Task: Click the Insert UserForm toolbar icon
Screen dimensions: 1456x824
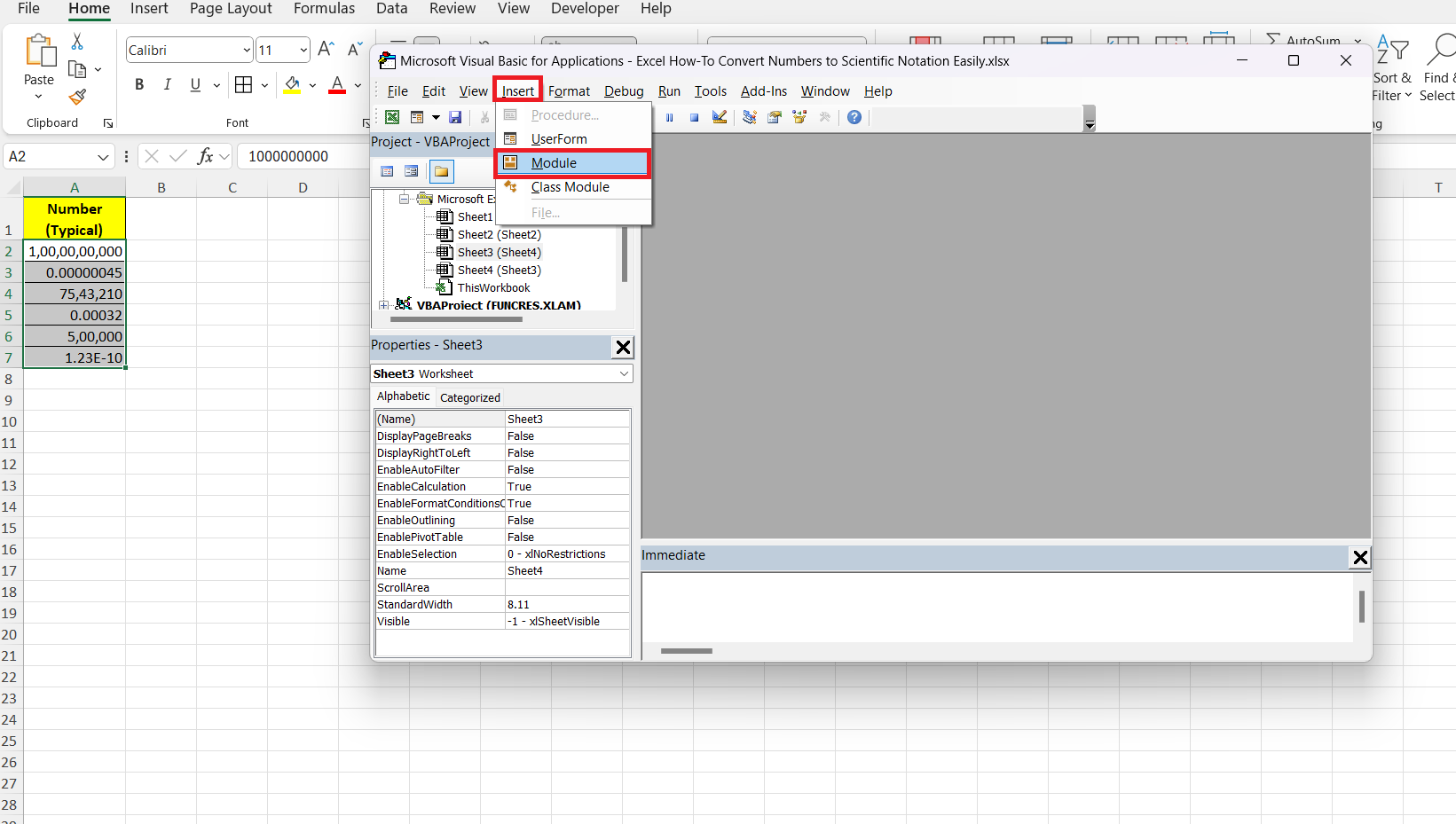Action: point(417,117)
